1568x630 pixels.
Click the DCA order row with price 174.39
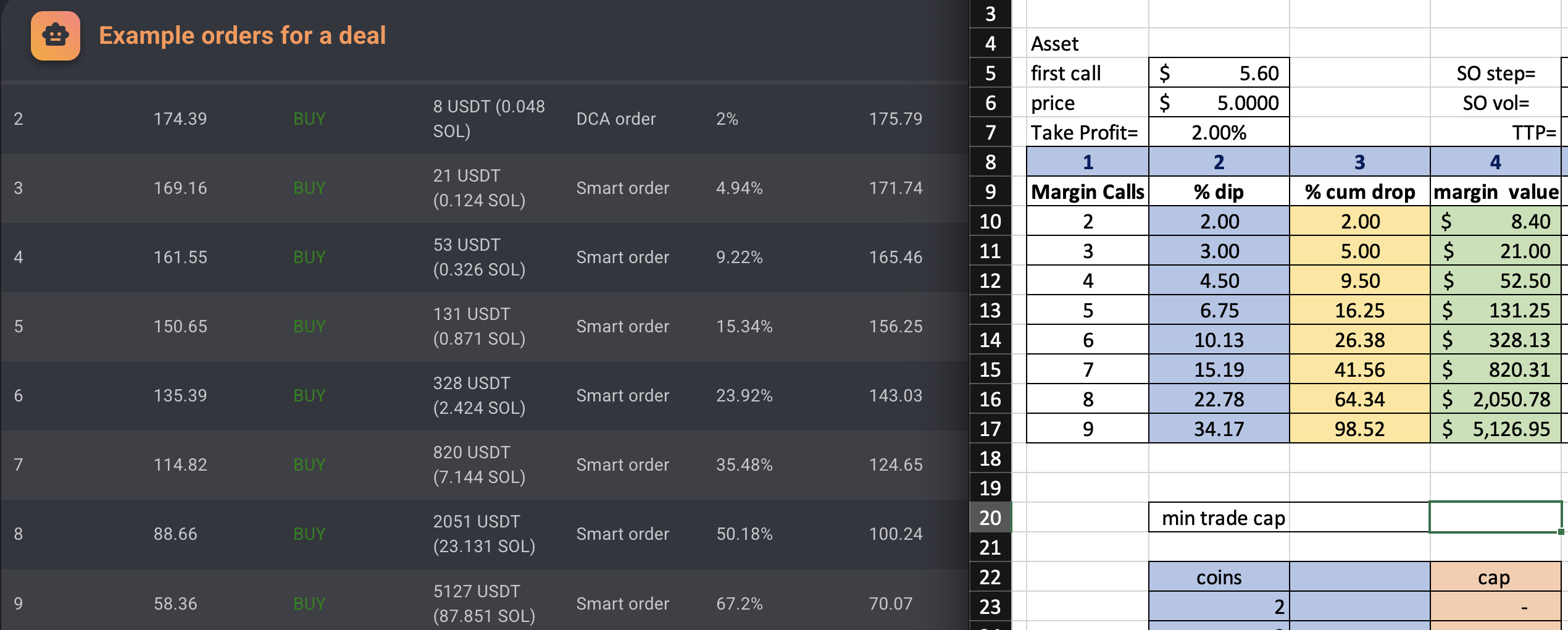tap(485, 119)
